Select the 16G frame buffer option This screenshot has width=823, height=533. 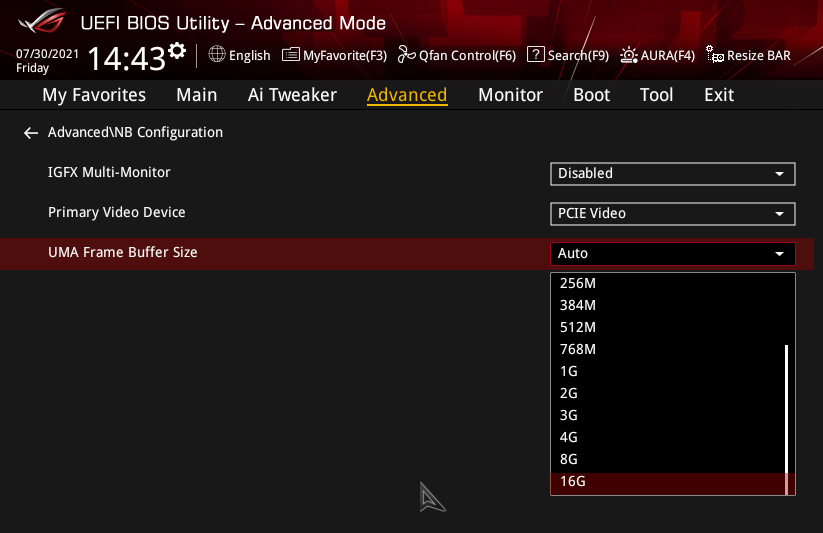click(x=573, y=482)
